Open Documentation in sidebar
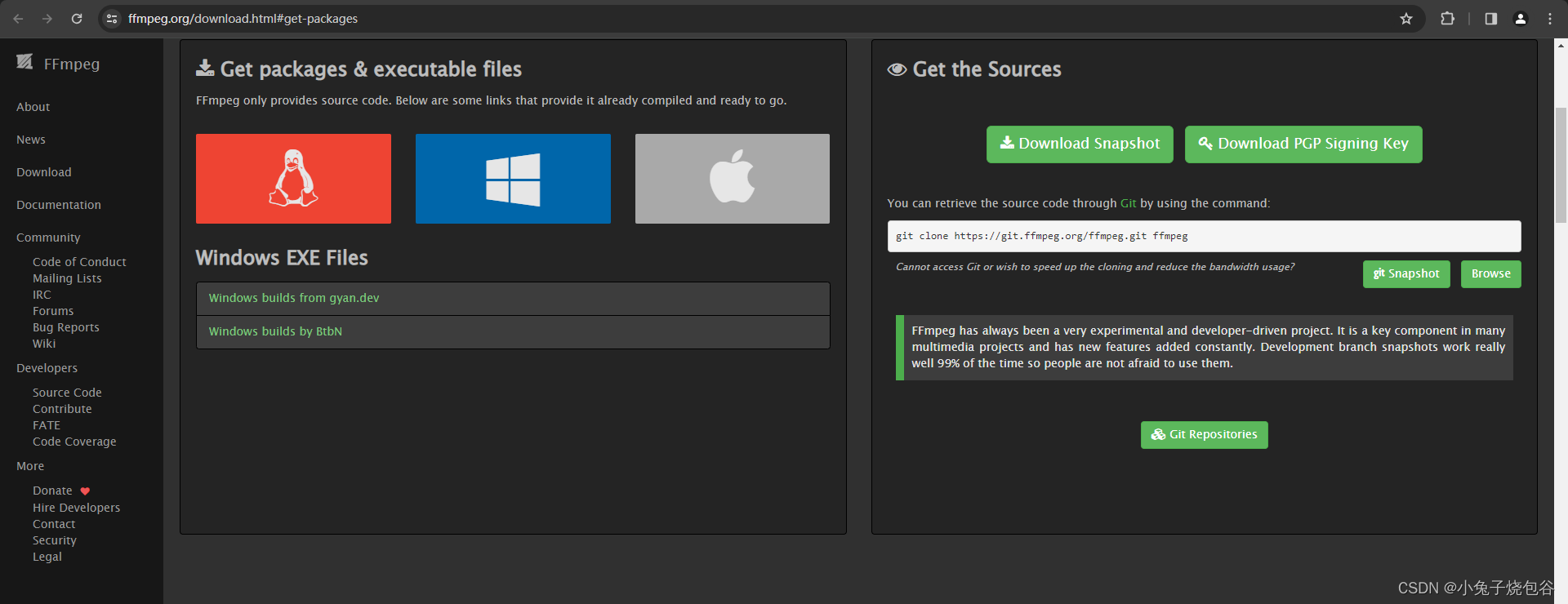The image size is (1568, 604). (59, 205)
